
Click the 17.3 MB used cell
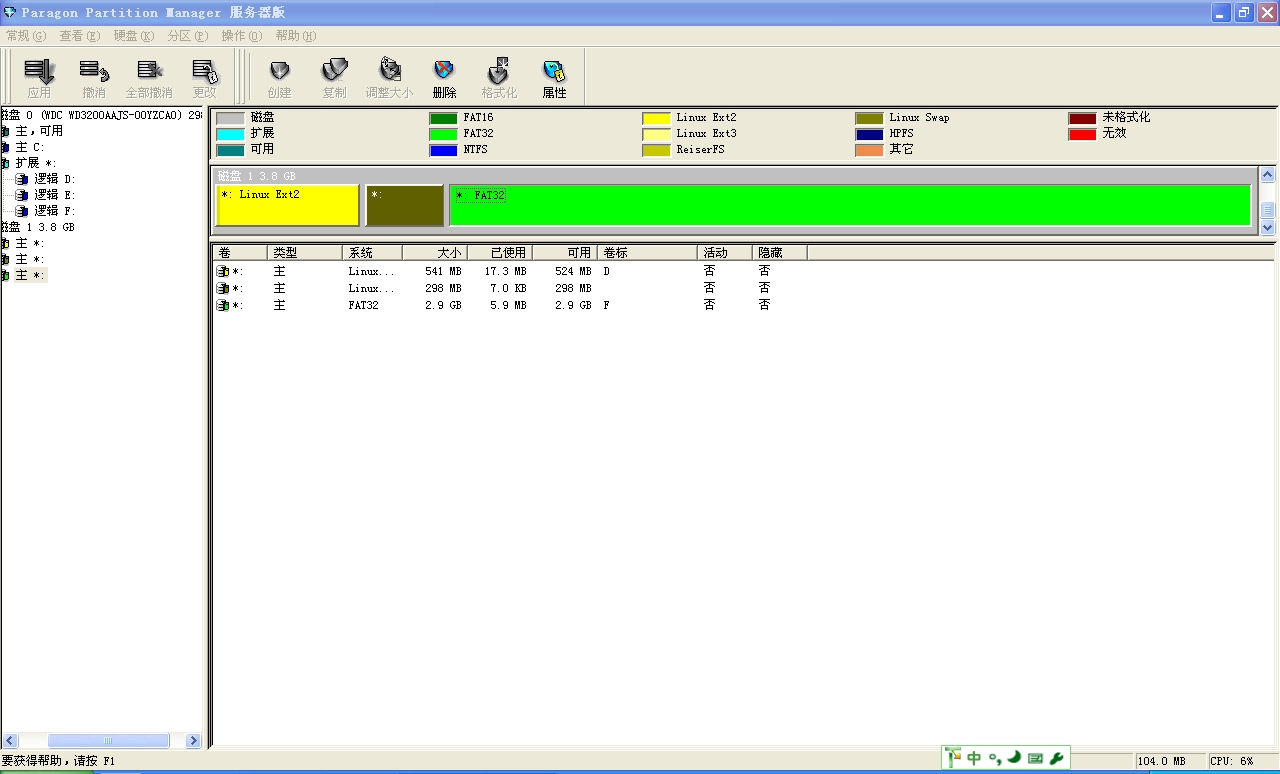[x=505, y=271]
